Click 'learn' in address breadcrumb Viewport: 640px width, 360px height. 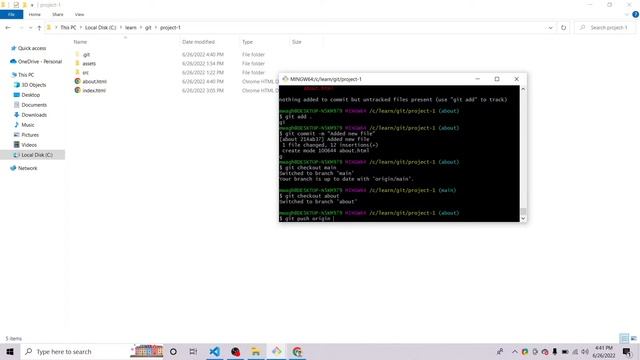click(131, 28)
